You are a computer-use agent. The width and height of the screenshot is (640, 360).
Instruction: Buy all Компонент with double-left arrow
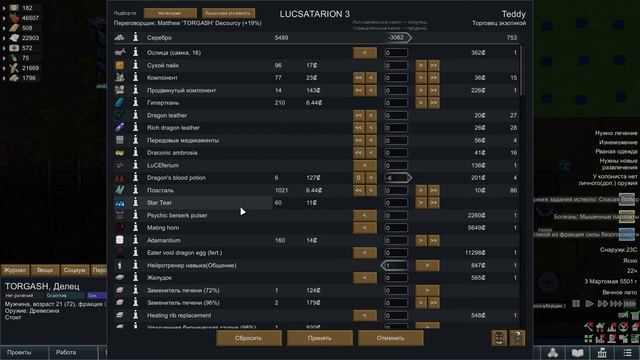[x=359, y=78]
